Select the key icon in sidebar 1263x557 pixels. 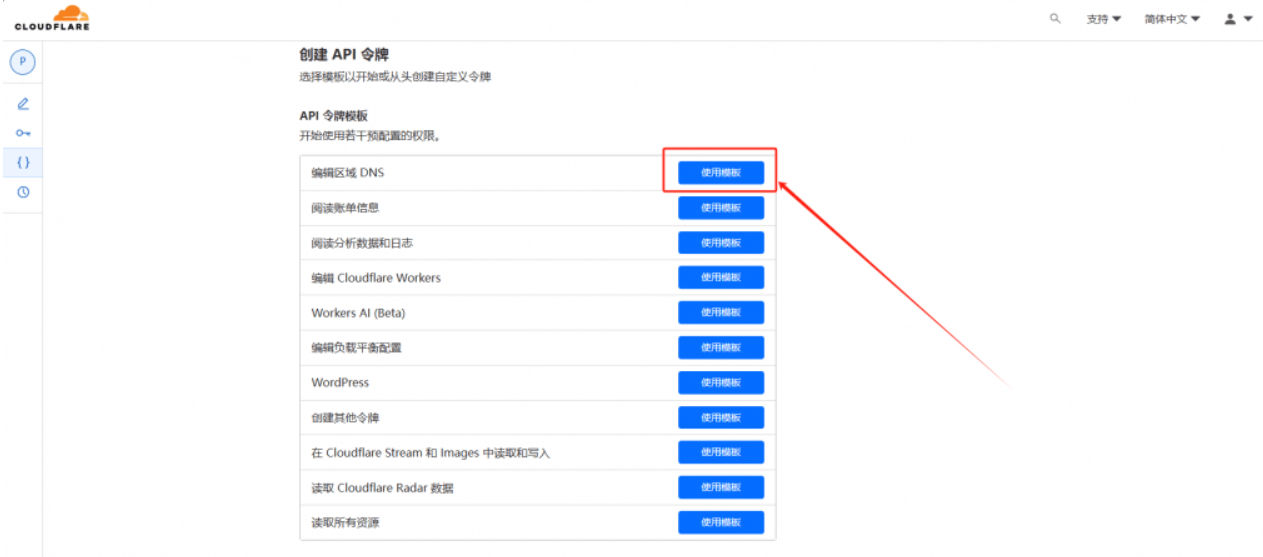coord(23,133)
